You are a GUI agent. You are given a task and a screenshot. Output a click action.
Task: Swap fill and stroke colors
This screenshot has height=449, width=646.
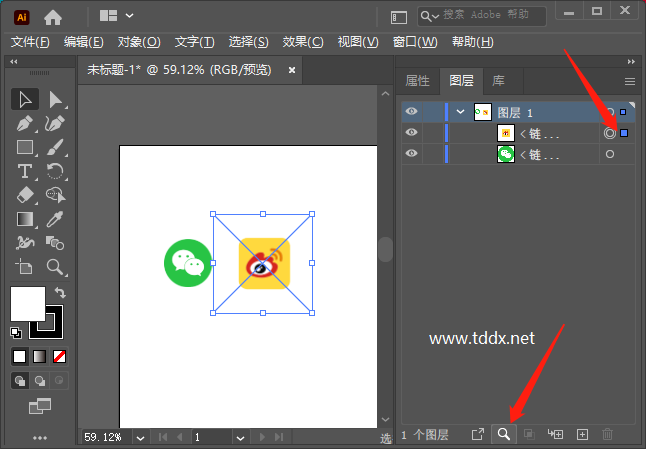pos(60,292)
